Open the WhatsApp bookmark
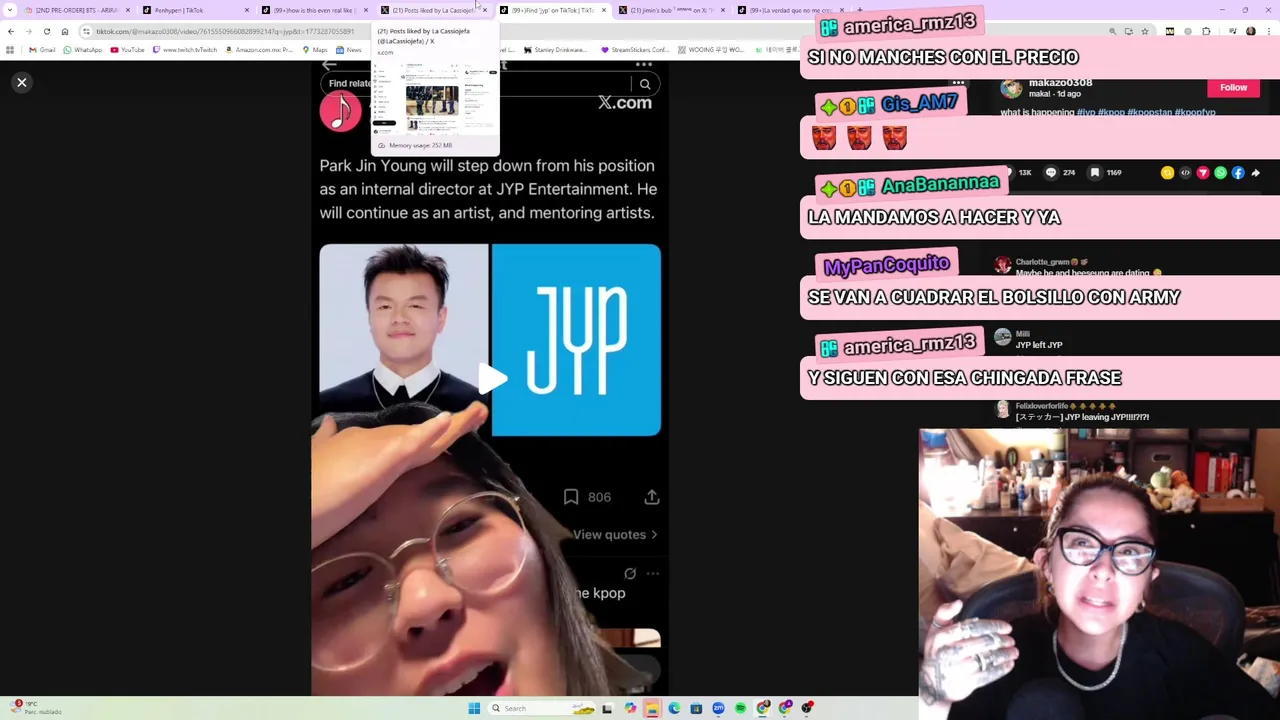The image size is (1280, 720). click(82, 49)
